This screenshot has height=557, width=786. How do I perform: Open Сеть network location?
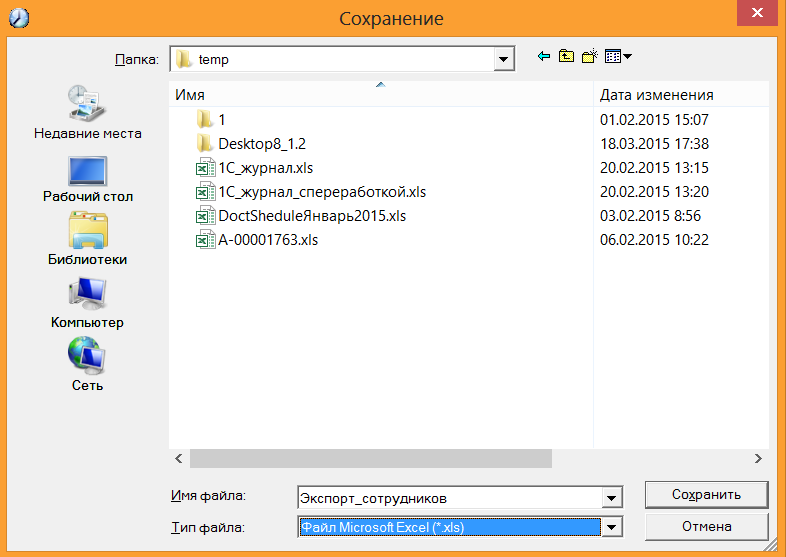pyautogui.click(x=87, y=364)
